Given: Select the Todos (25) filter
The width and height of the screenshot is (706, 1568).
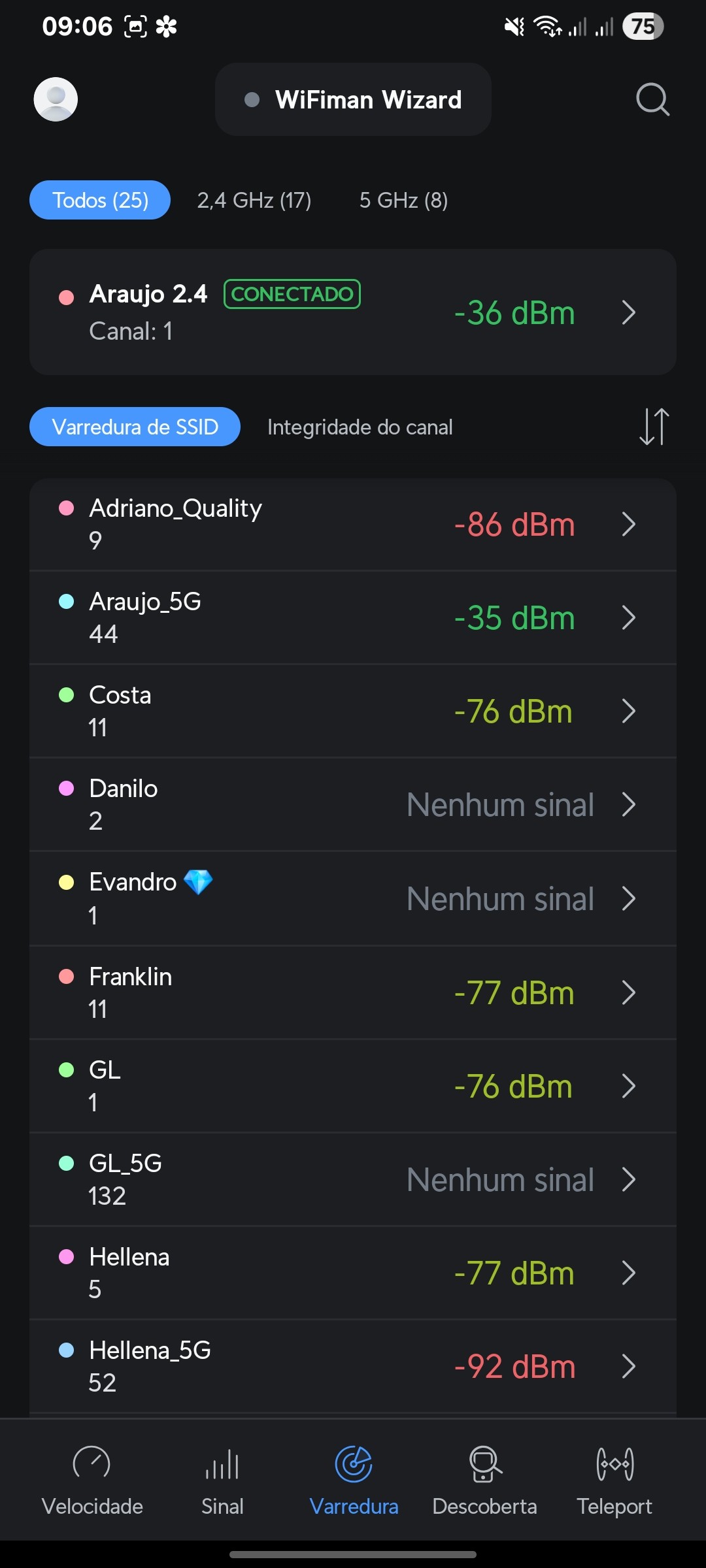Looking at the screenshot, I should click(x=100, y=200).
